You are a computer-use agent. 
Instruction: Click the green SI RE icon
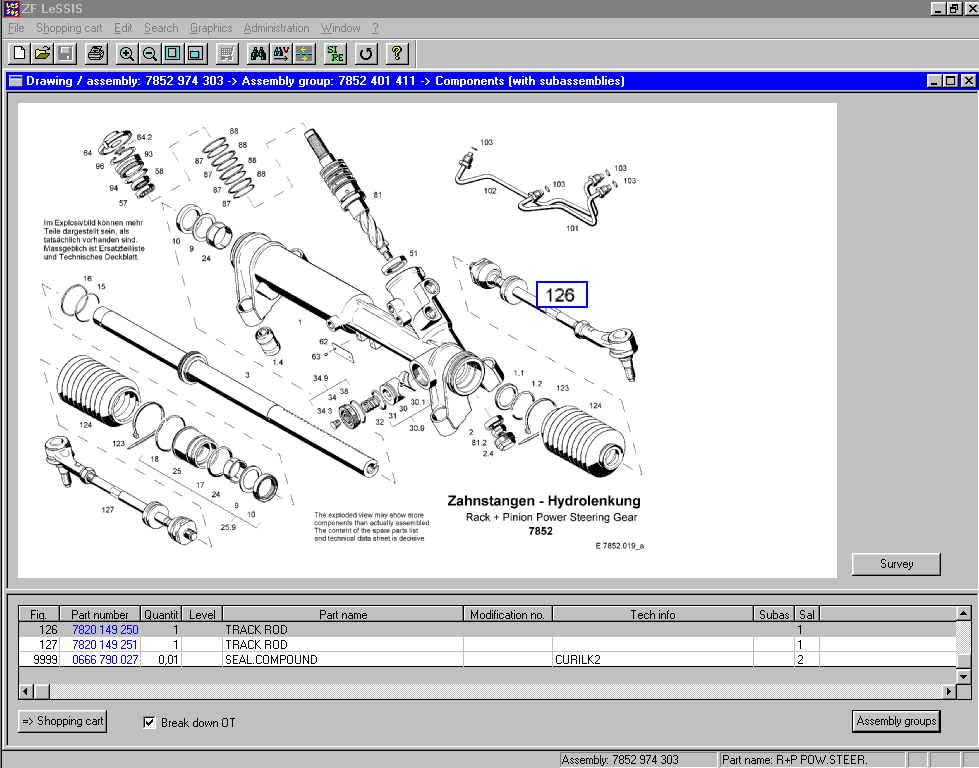click(335, 54)
